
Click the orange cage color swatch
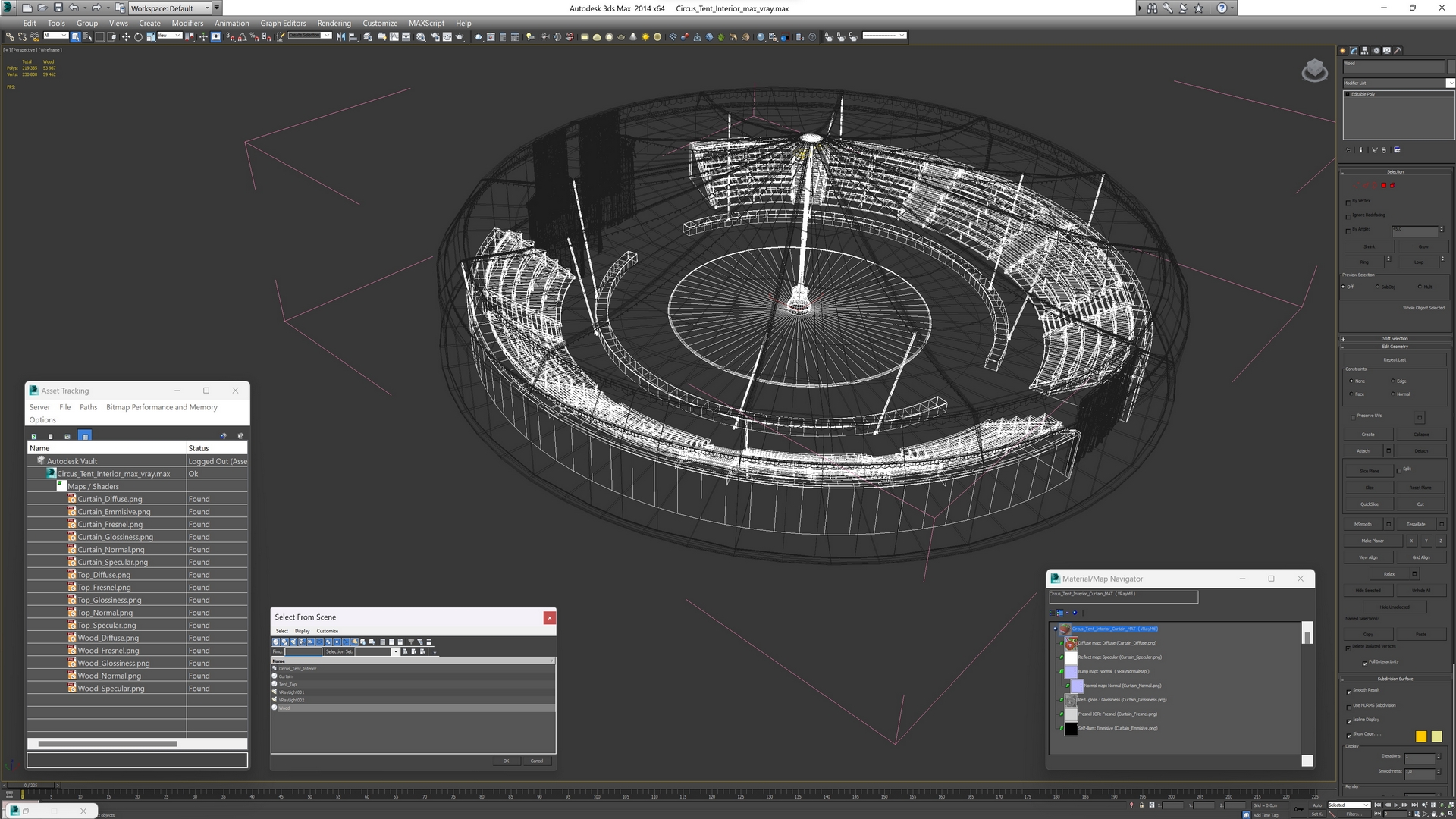point(1420,736)
